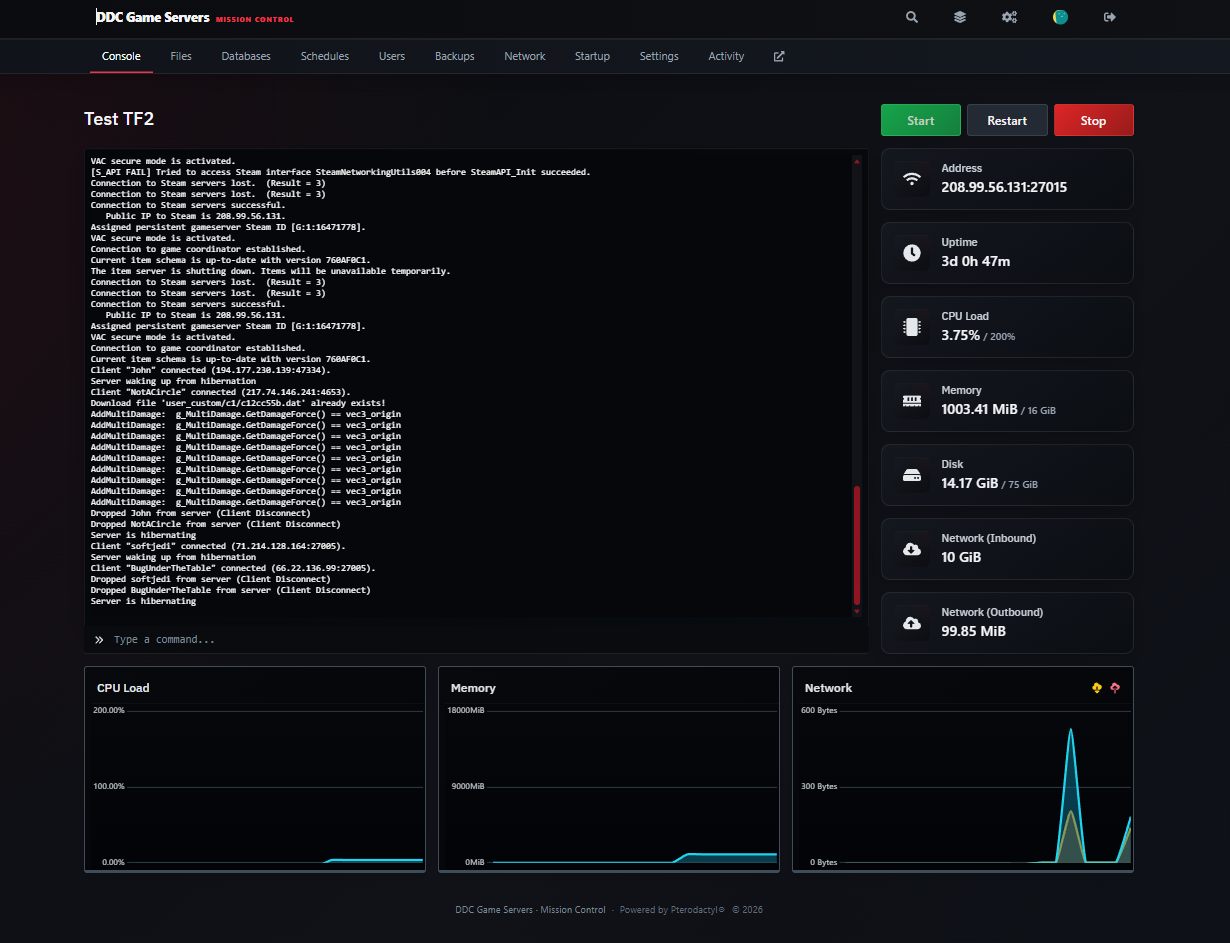
Task: Start the server with green button
Action: coord(921,120)
